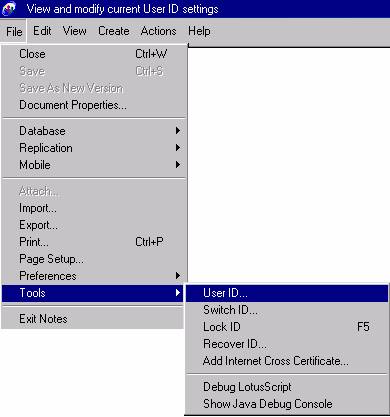Open the Edit menu

point(42,31)
